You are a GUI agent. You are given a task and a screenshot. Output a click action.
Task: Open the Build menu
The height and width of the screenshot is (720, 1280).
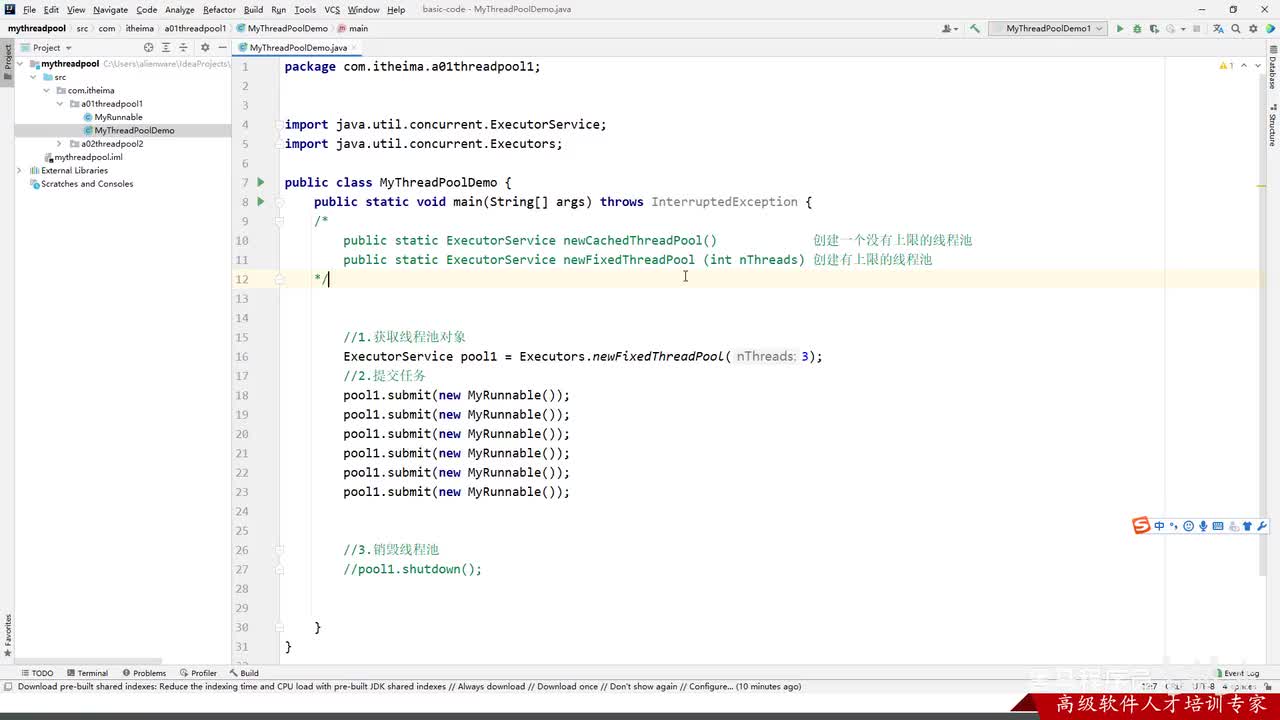(253, 10)
